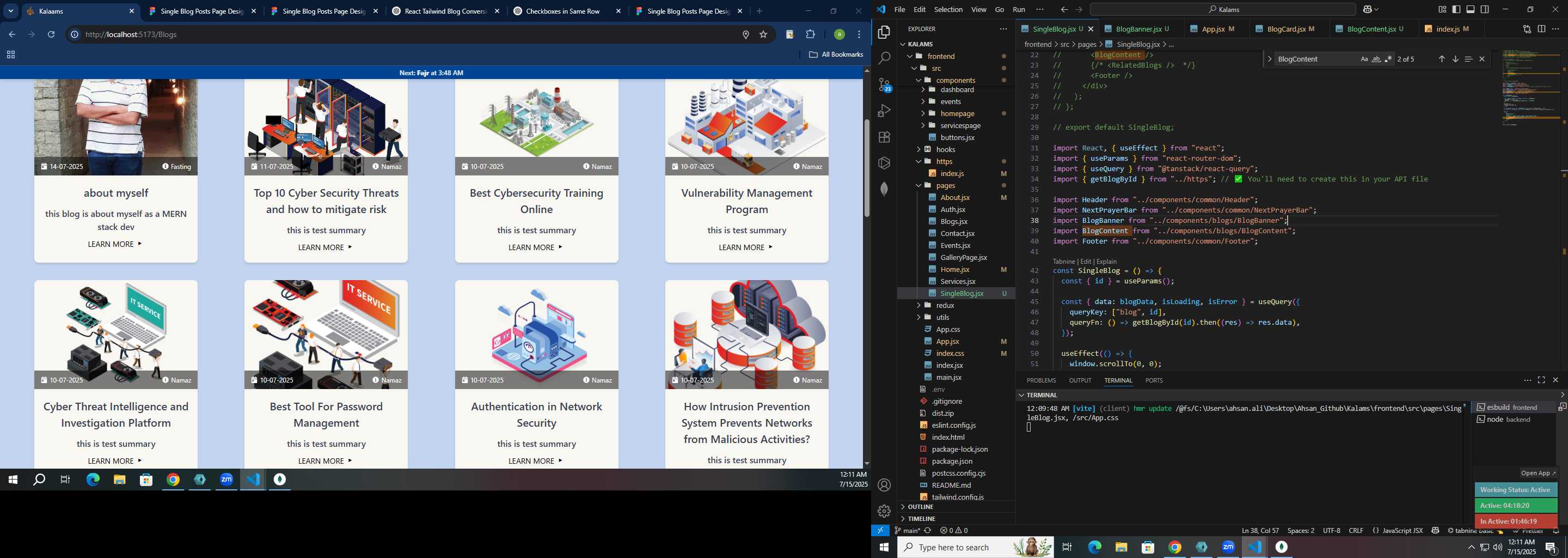Open the Chrome three-dot menu
Image resolution: width=1568 pixels, height=558 pixels.
coord(860,35)
